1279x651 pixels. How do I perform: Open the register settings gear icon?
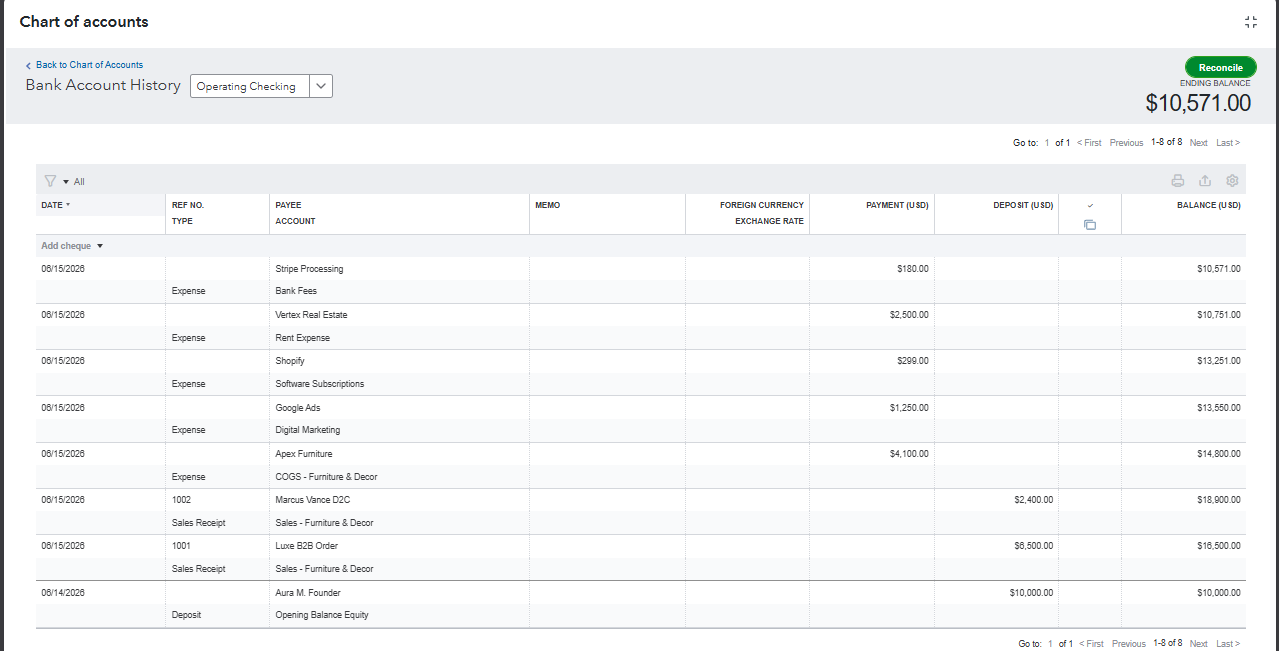[1232, 181]
